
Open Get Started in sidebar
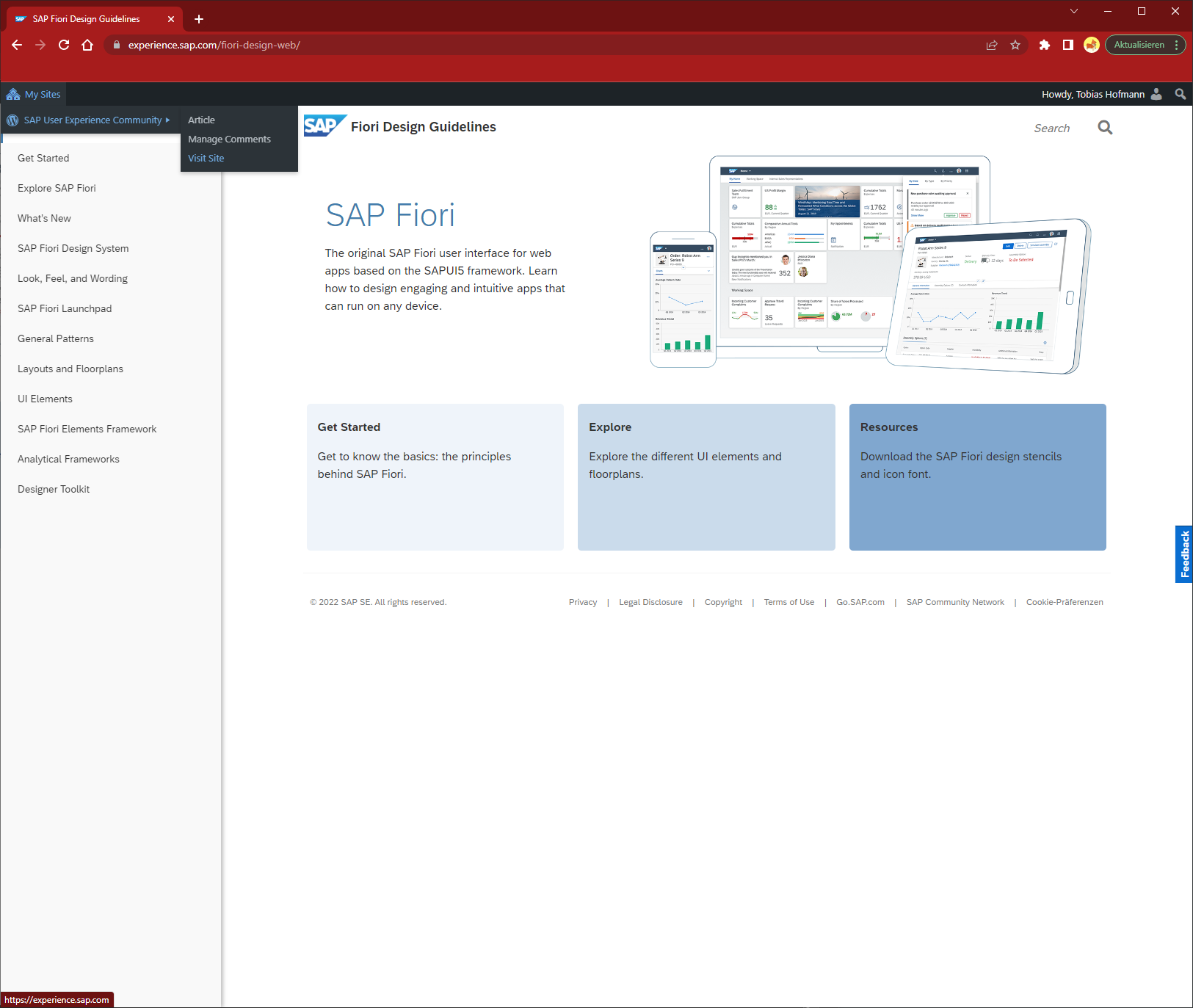click(x=43, y=158)
